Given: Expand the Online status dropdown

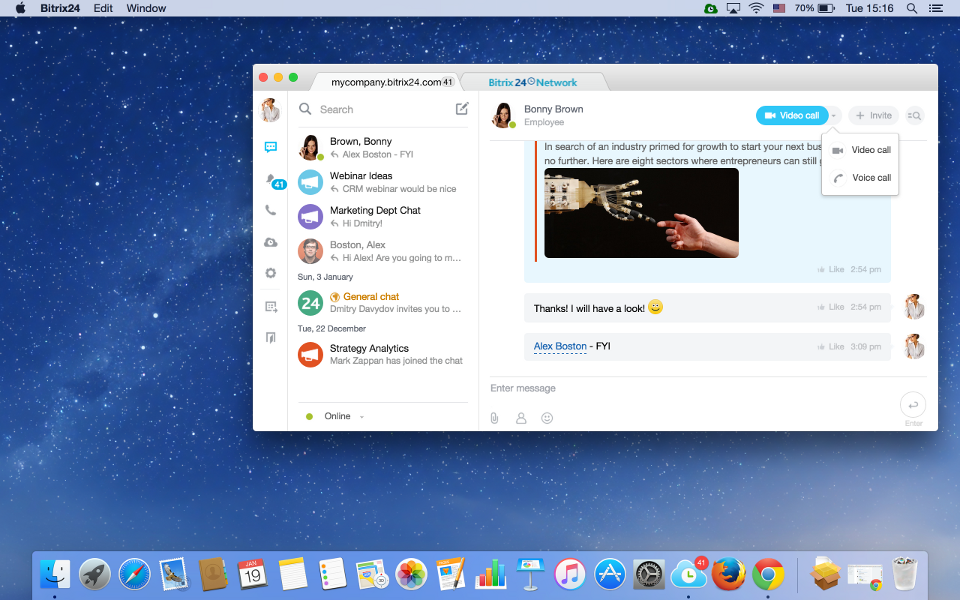Looking at the screenshot, I should coord(361,416).
